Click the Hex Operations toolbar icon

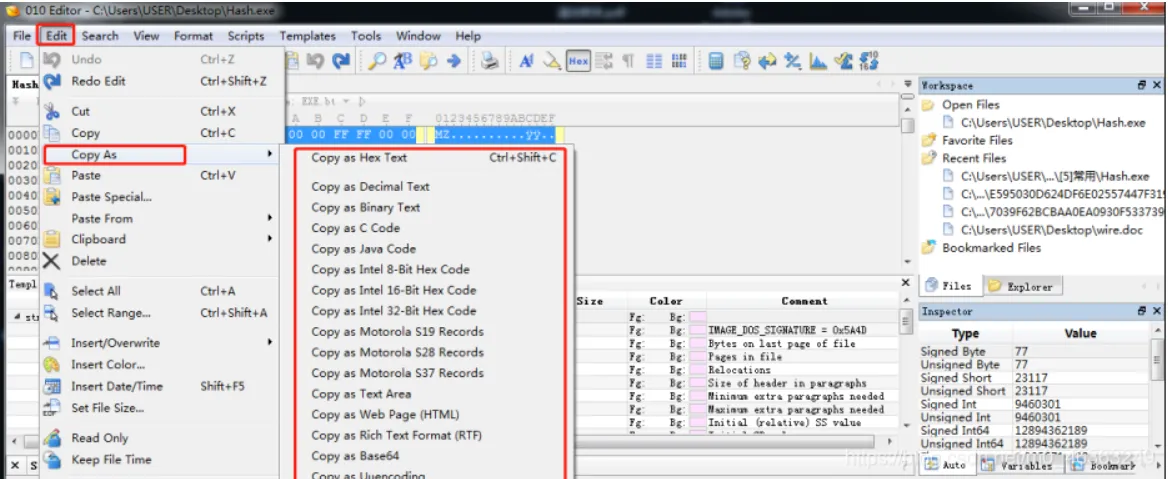click(x=793, y=62)
